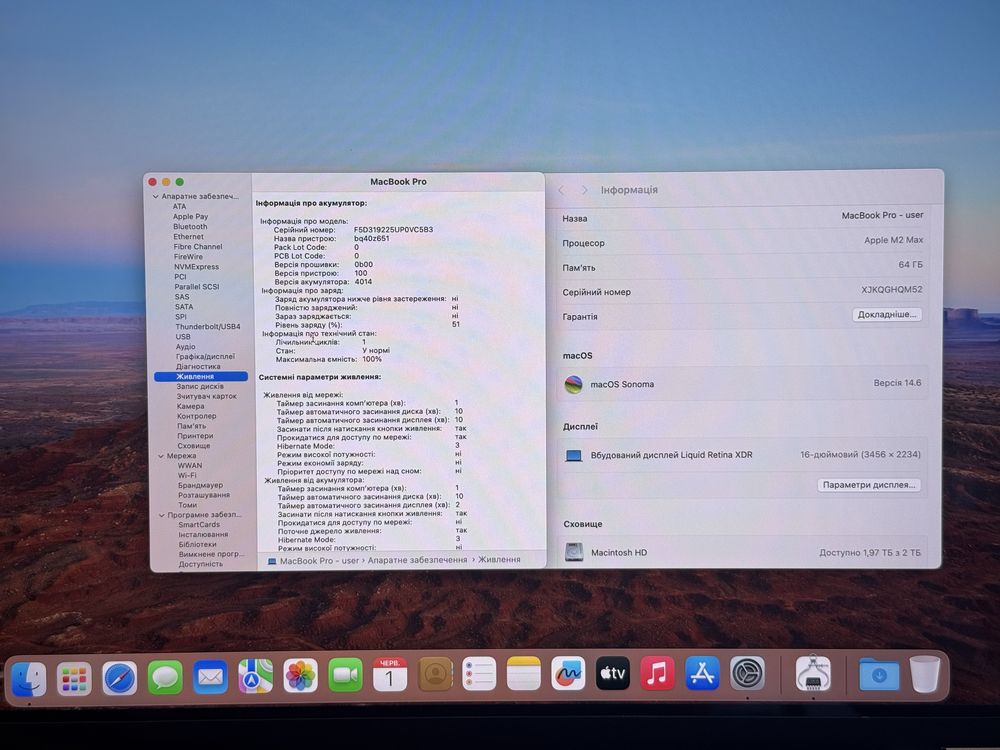Select Bluetooth in sidebar
1000x750 pixels.
click(x=190, y=226)
